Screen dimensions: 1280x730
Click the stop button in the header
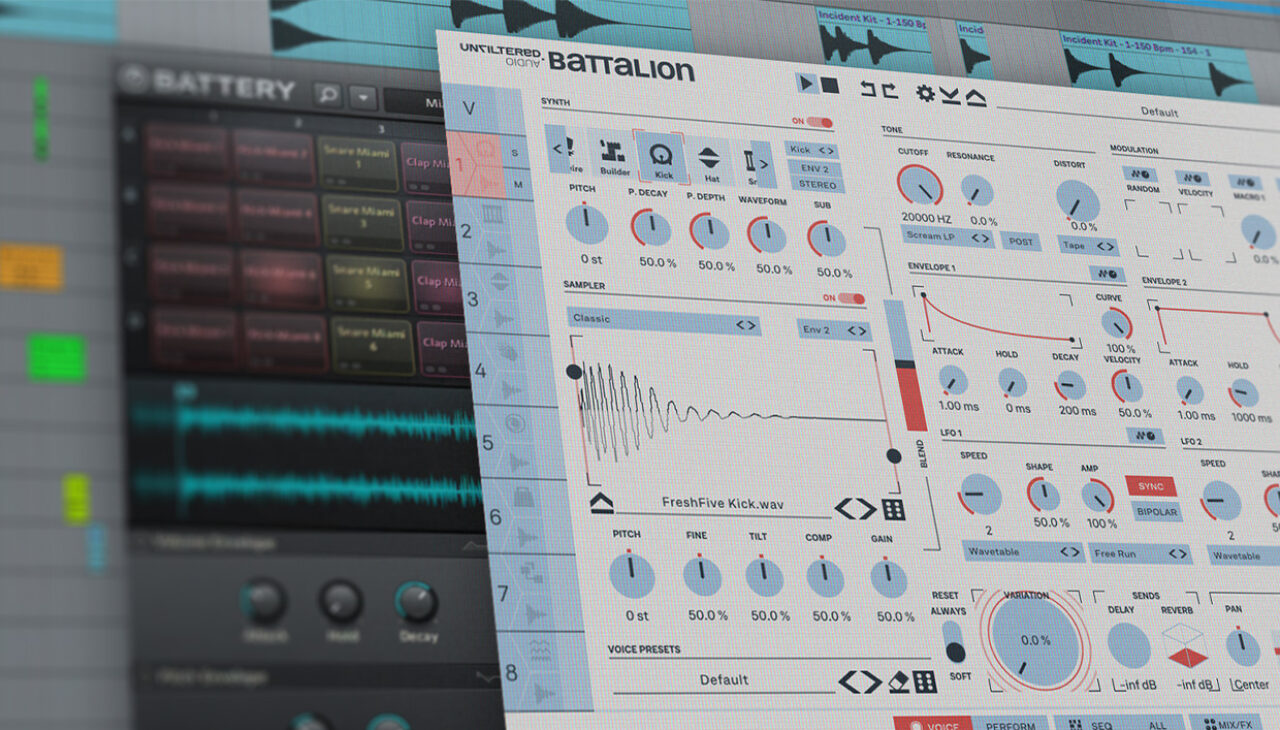pos(829,86)
